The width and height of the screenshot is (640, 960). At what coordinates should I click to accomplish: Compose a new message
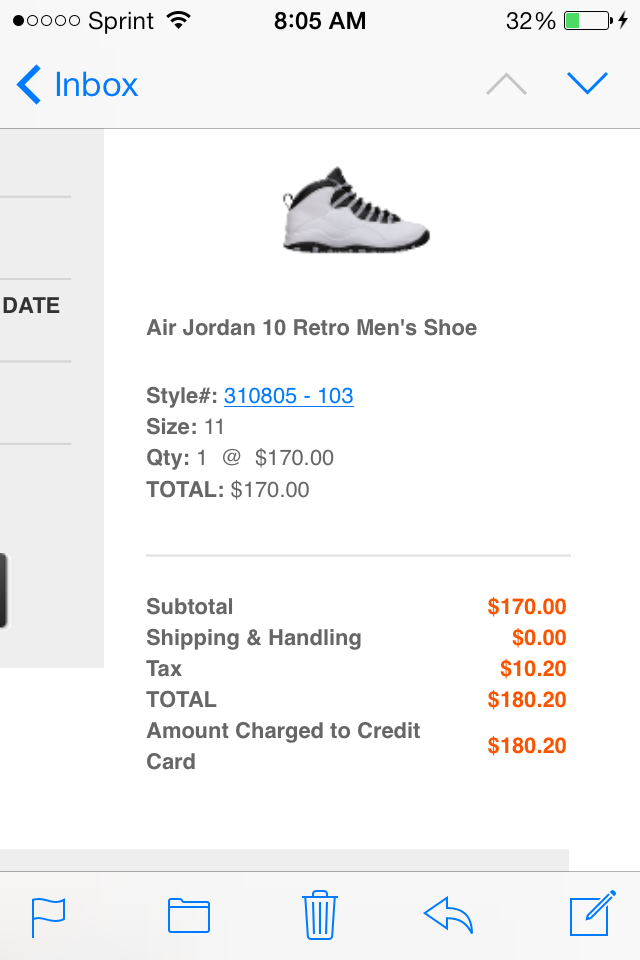point(590,915)
